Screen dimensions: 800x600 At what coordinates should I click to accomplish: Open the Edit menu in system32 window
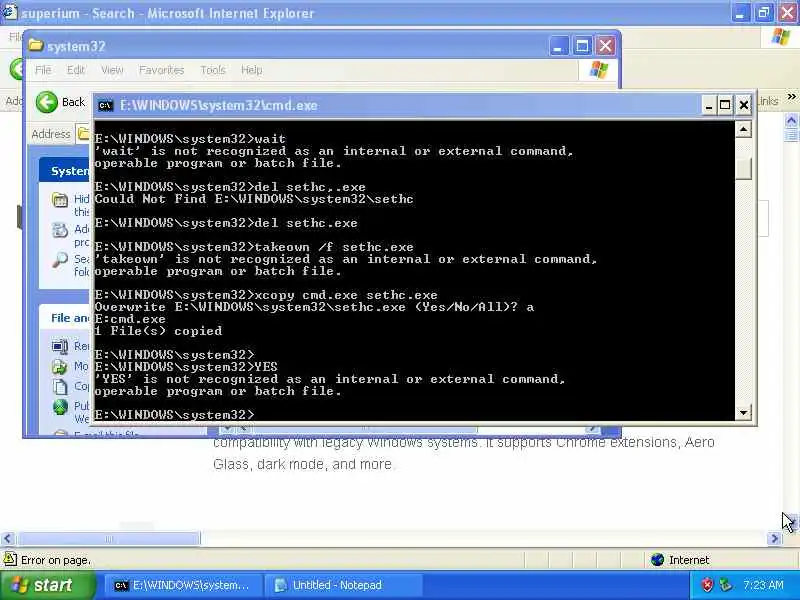(76, 70)
